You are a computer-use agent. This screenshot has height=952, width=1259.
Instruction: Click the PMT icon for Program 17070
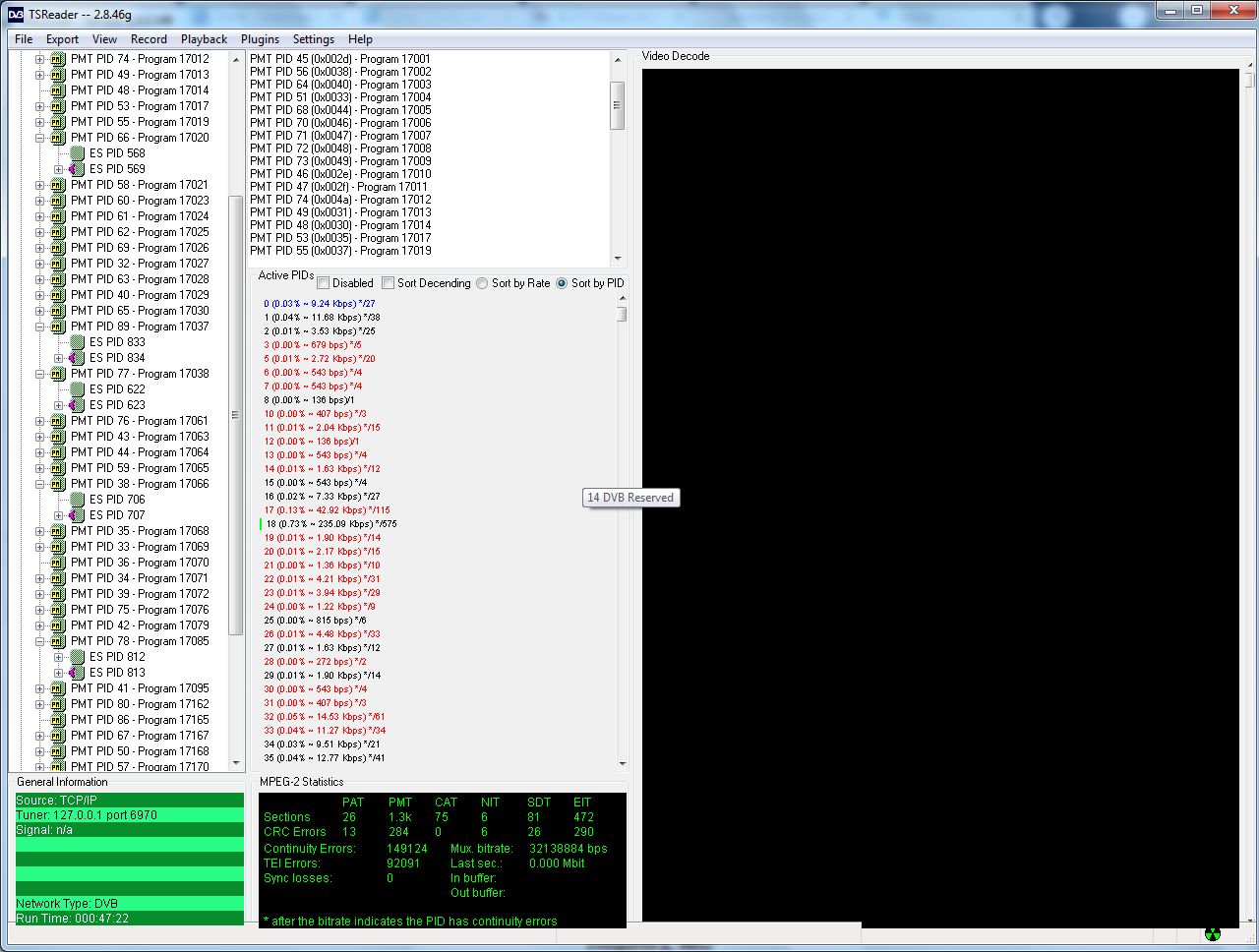coord(57,563)
